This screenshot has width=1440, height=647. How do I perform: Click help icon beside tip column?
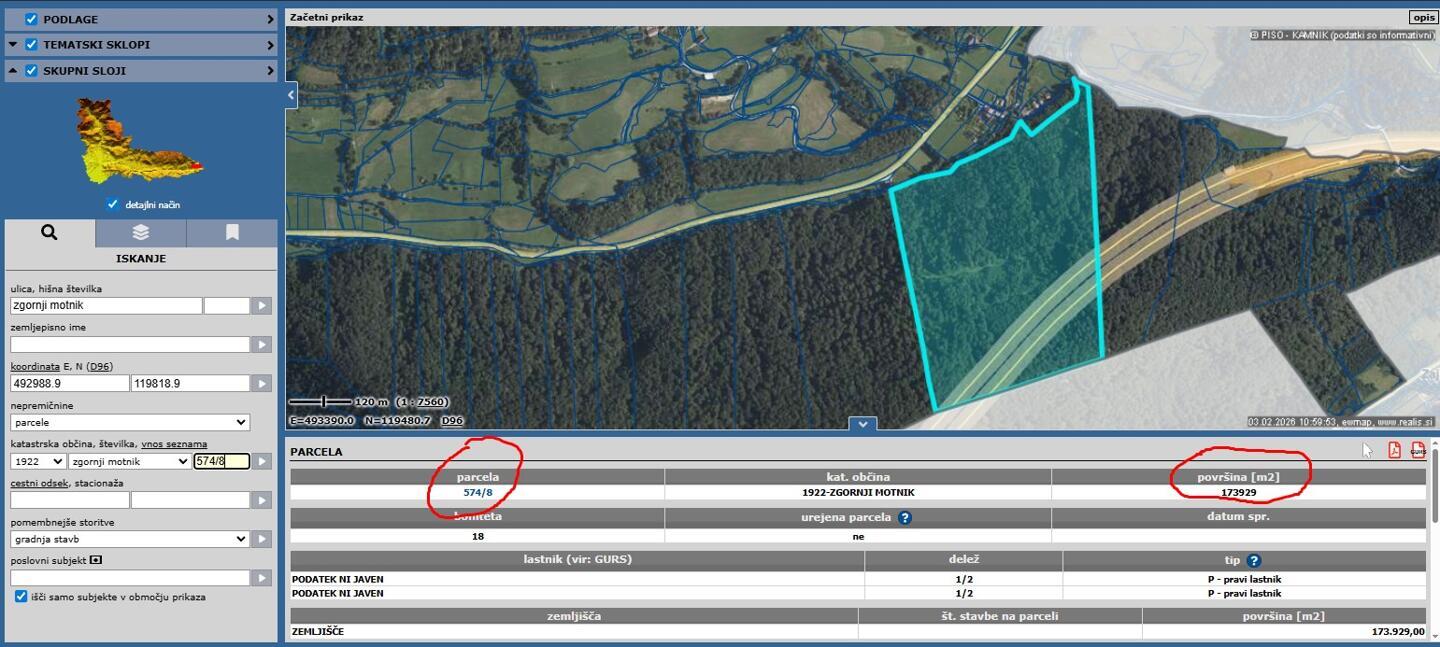click(x=1254, y=561)
